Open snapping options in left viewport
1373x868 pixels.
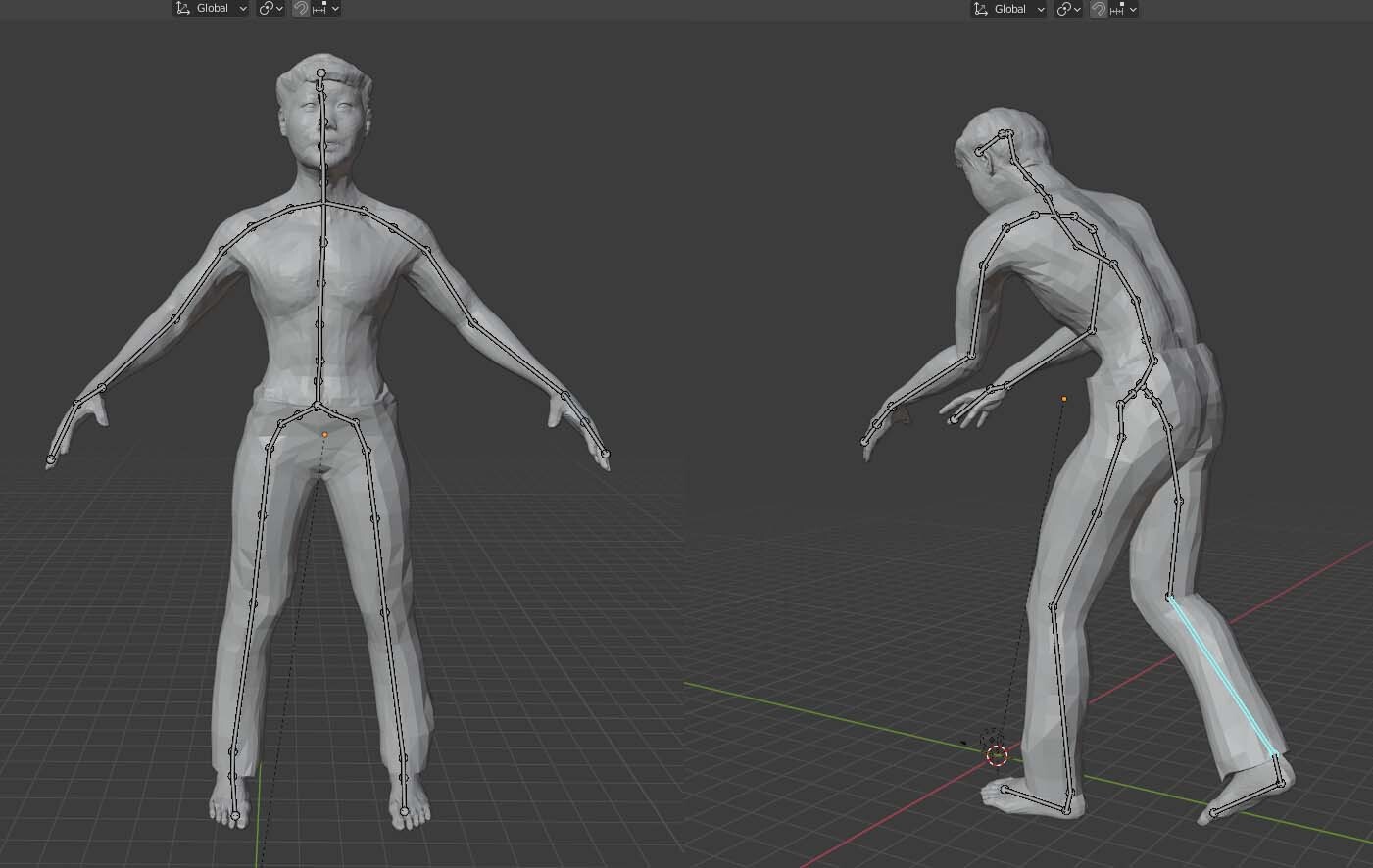326,8
